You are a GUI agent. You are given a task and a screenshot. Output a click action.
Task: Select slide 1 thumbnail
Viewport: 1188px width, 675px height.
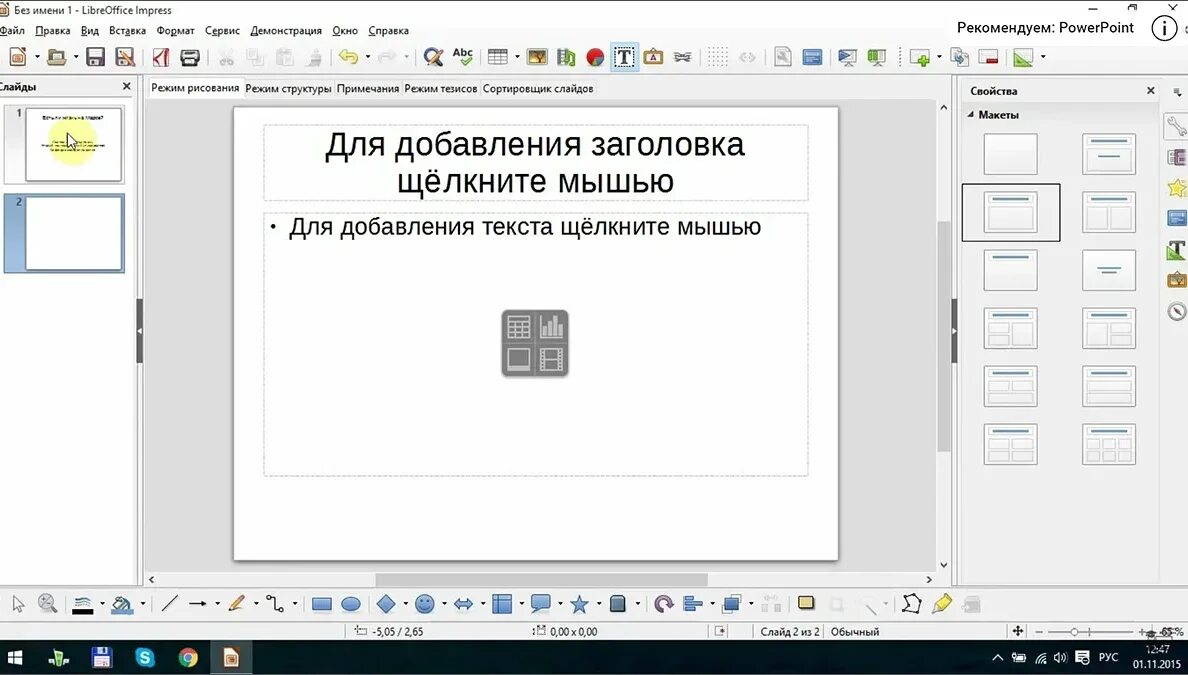tap(73, 144)
